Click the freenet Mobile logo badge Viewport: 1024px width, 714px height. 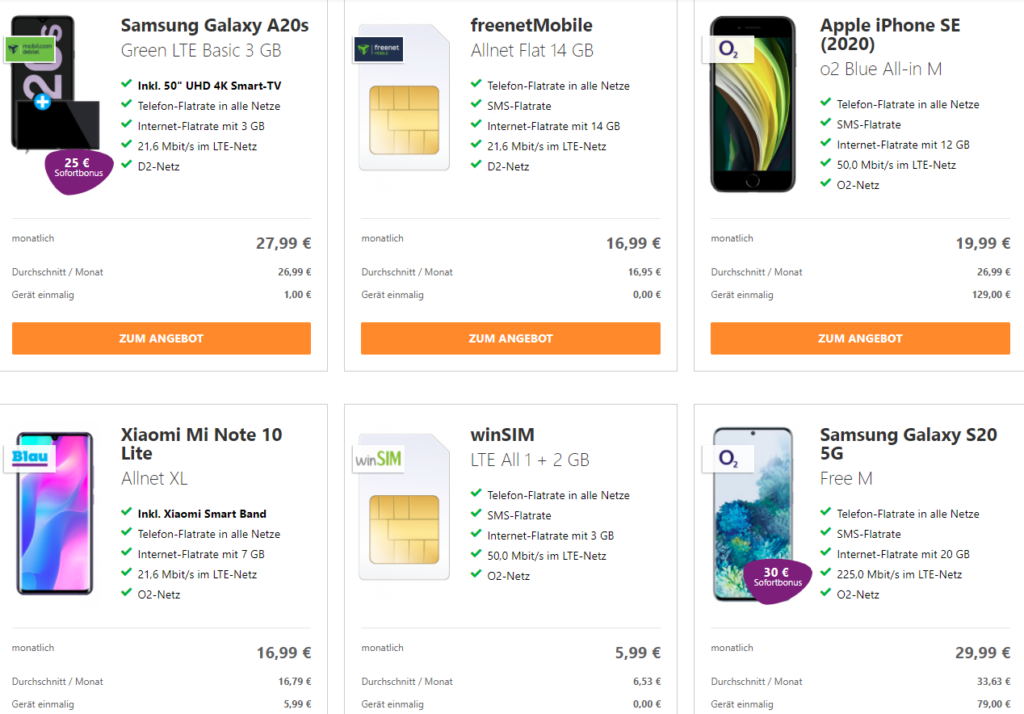(379, 49)
